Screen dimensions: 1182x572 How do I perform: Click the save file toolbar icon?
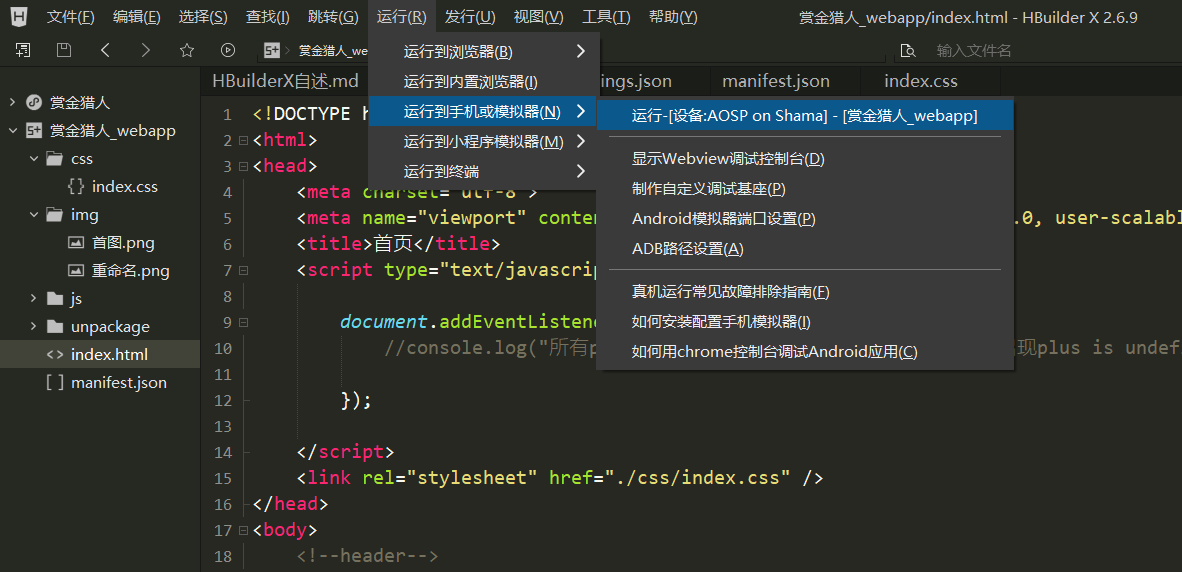click(64, 50)
